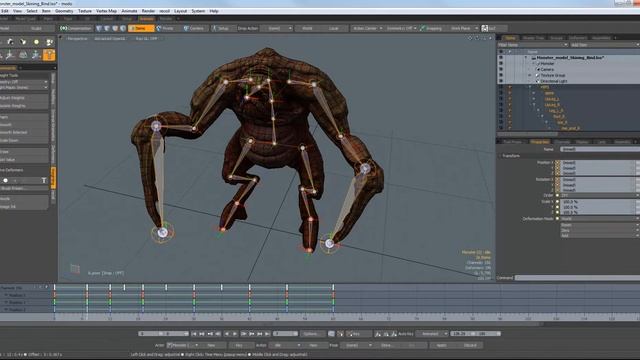Screen dimensions: 640x360
Task: Click the first key-channel icon beside Auto Key
Action: click(378, 334)
